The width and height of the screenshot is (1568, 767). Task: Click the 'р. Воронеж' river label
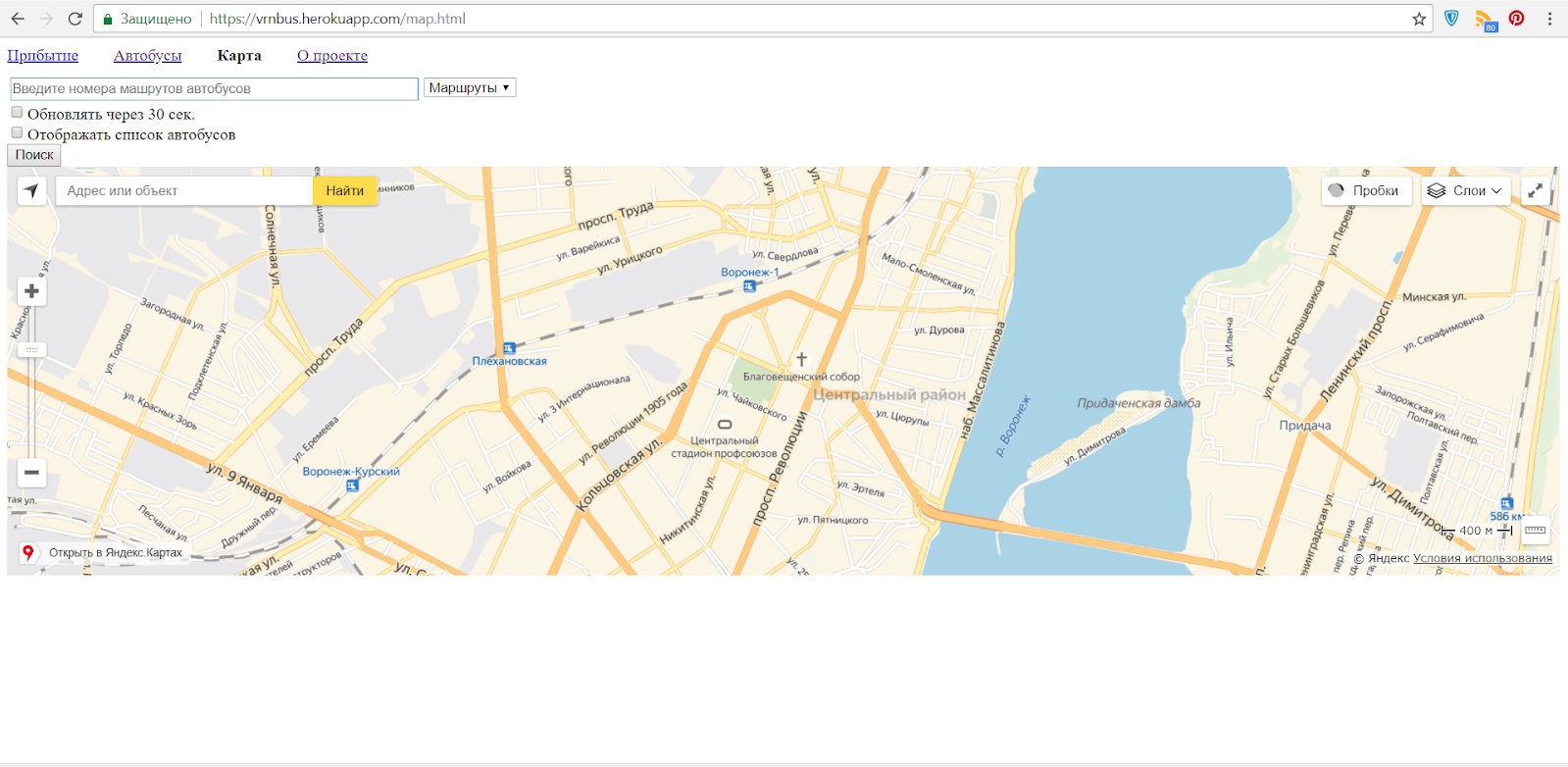tap(1013, 428)
